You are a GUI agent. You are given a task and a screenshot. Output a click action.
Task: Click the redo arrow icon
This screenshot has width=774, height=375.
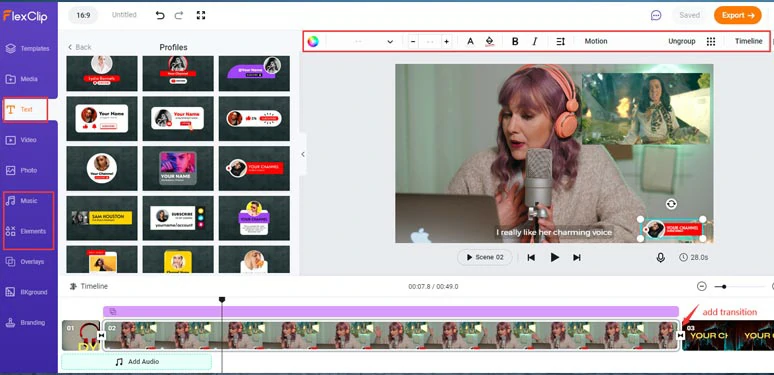179,15
